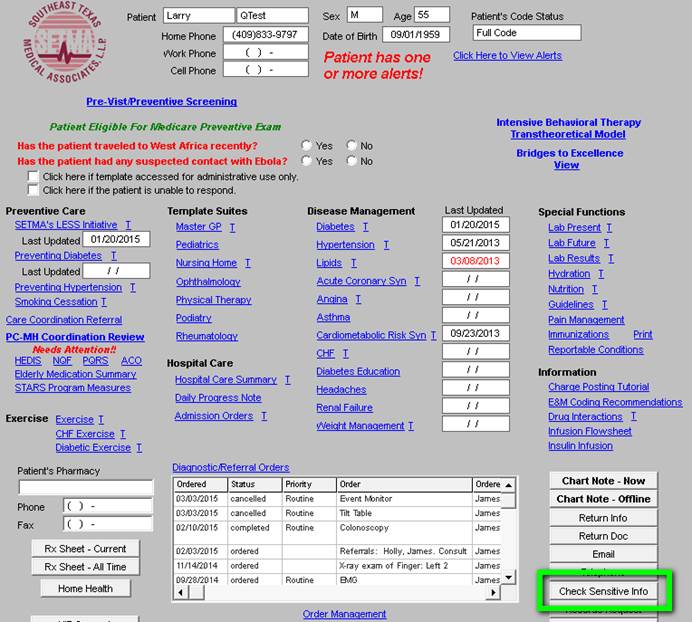Open the Pediatrics template
692x622 pixels.
[x=197, y=245]
